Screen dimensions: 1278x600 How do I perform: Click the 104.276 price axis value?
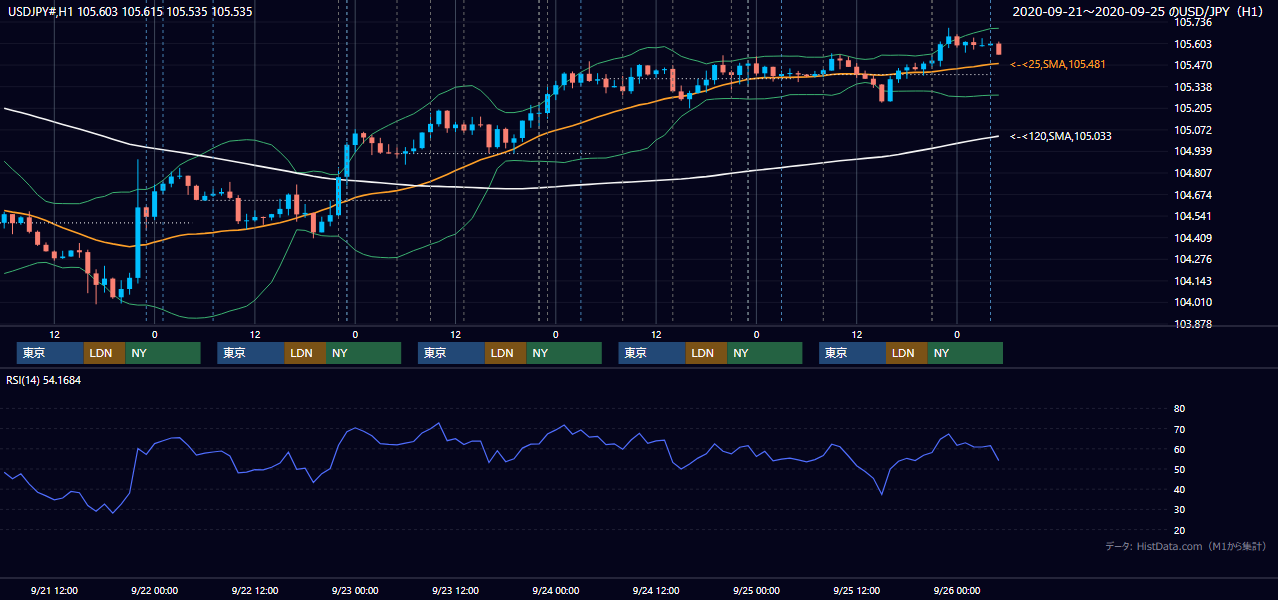pos(1193,259)
